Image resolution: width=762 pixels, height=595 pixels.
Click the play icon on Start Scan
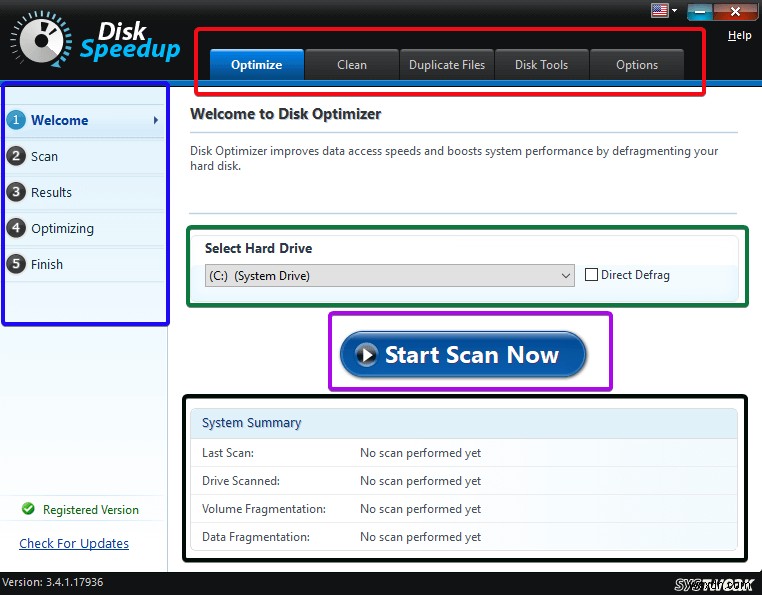pos(366,354)
